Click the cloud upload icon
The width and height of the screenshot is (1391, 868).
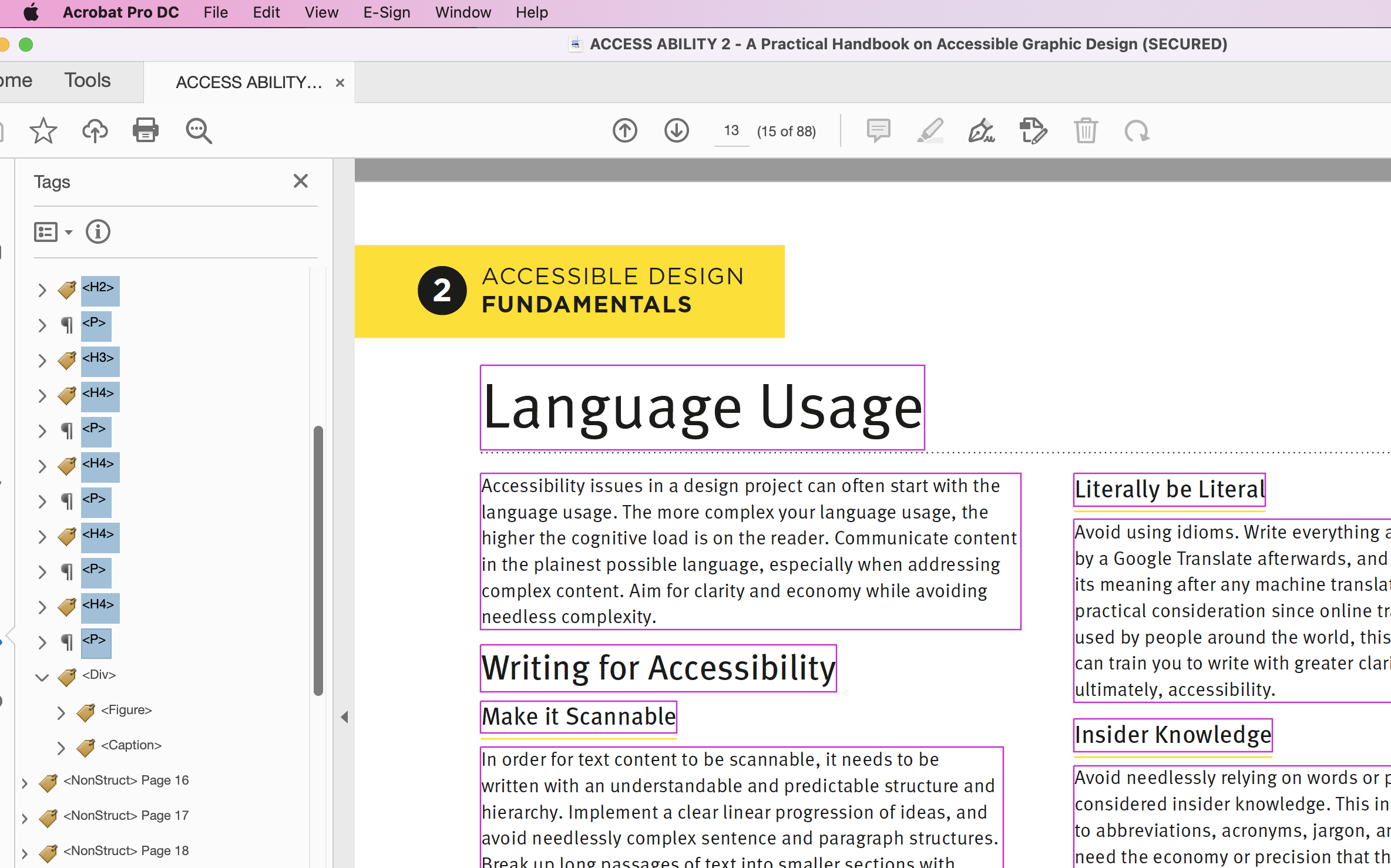tap(95, 130)
